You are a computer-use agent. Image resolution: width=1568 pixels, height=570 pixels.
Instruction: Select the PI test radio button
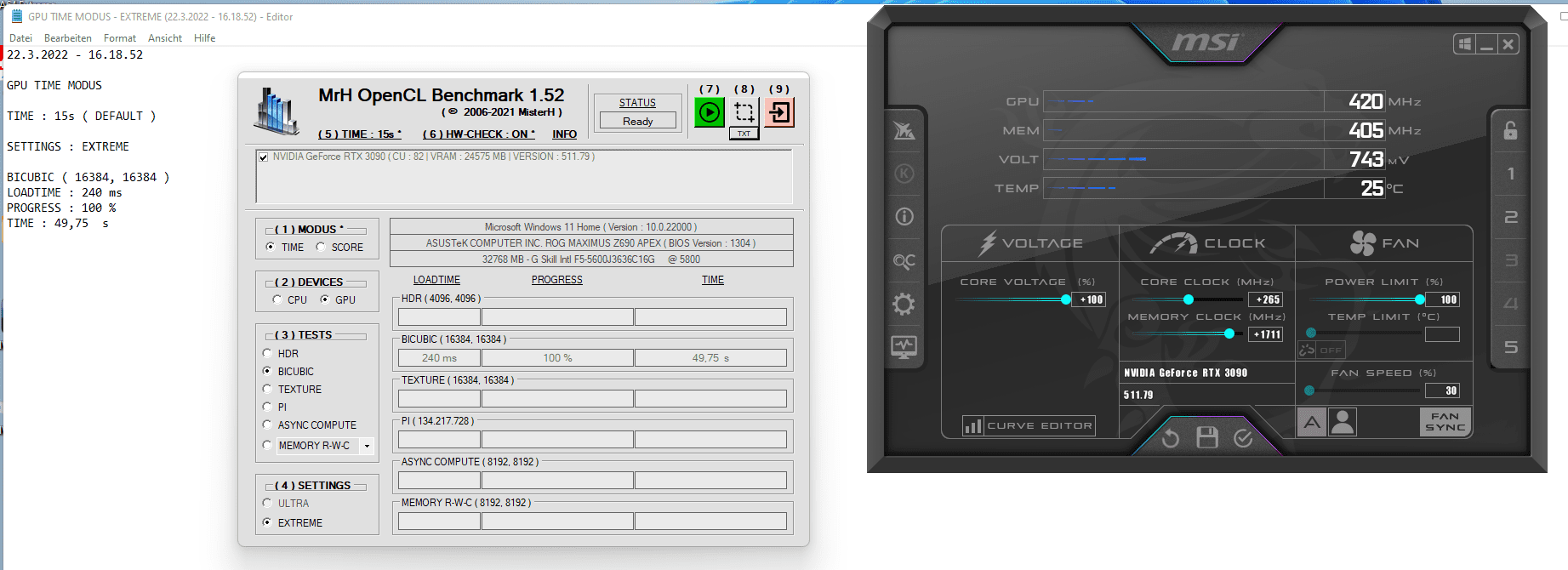[x=267, y=408]
